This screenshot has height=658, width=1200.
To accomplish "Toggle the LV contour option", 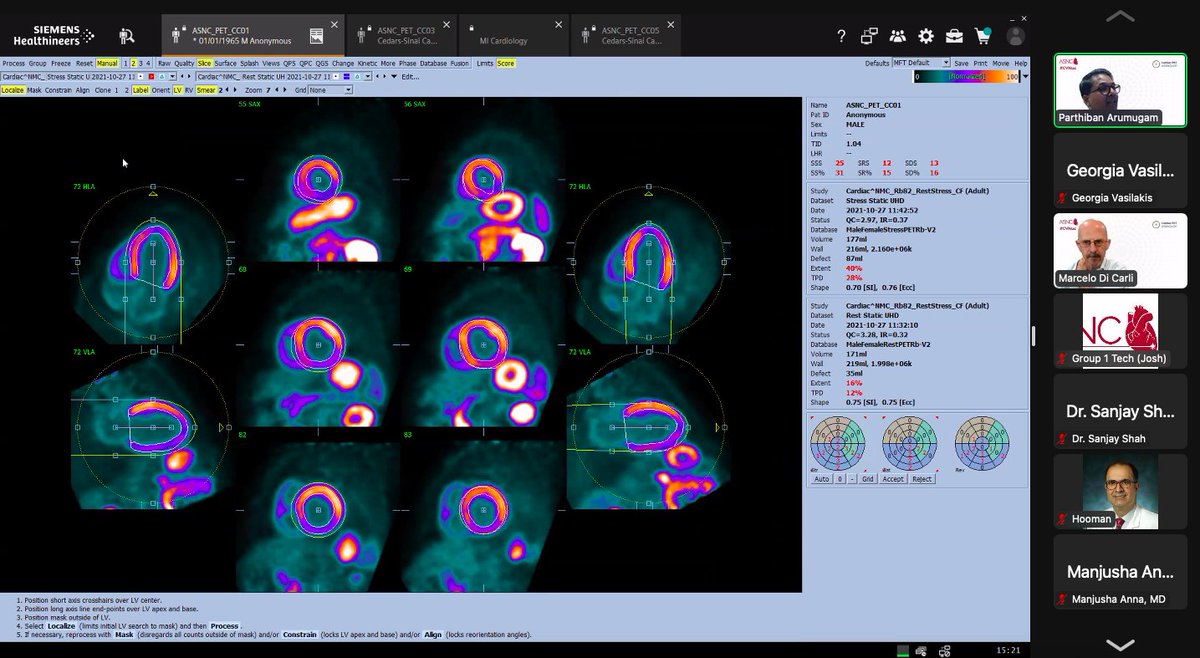I will (x=177, y=88).
